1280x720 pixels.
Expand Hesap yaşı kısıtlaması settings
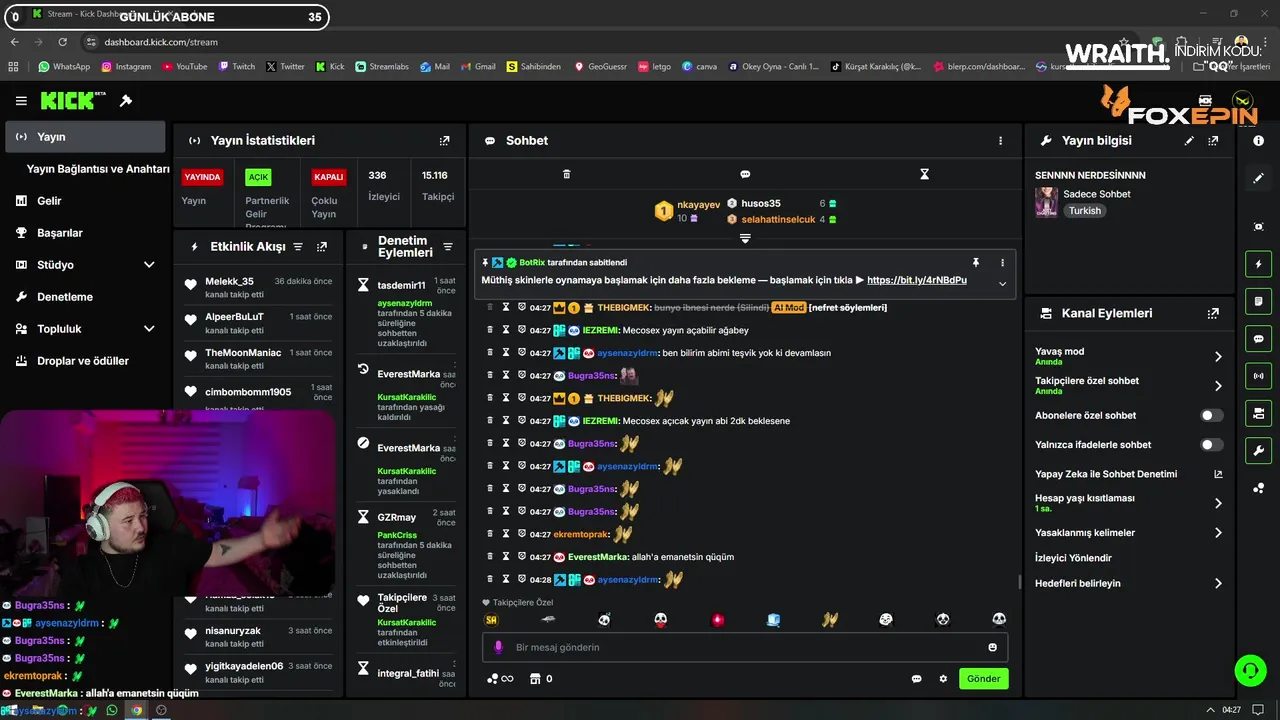click(x=1218, y=503)
